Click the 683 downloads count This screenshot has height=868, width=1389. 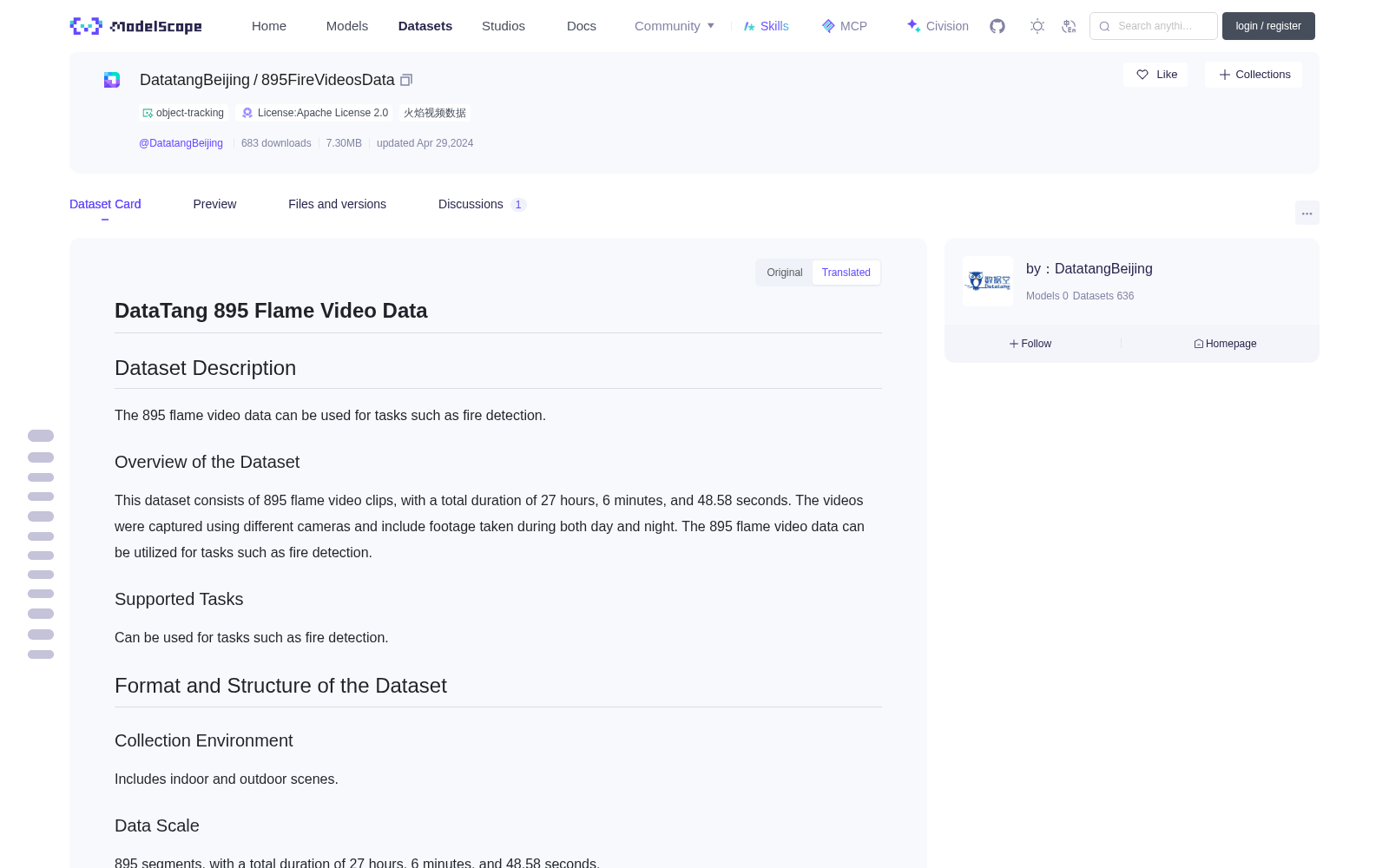click(276, 143)
